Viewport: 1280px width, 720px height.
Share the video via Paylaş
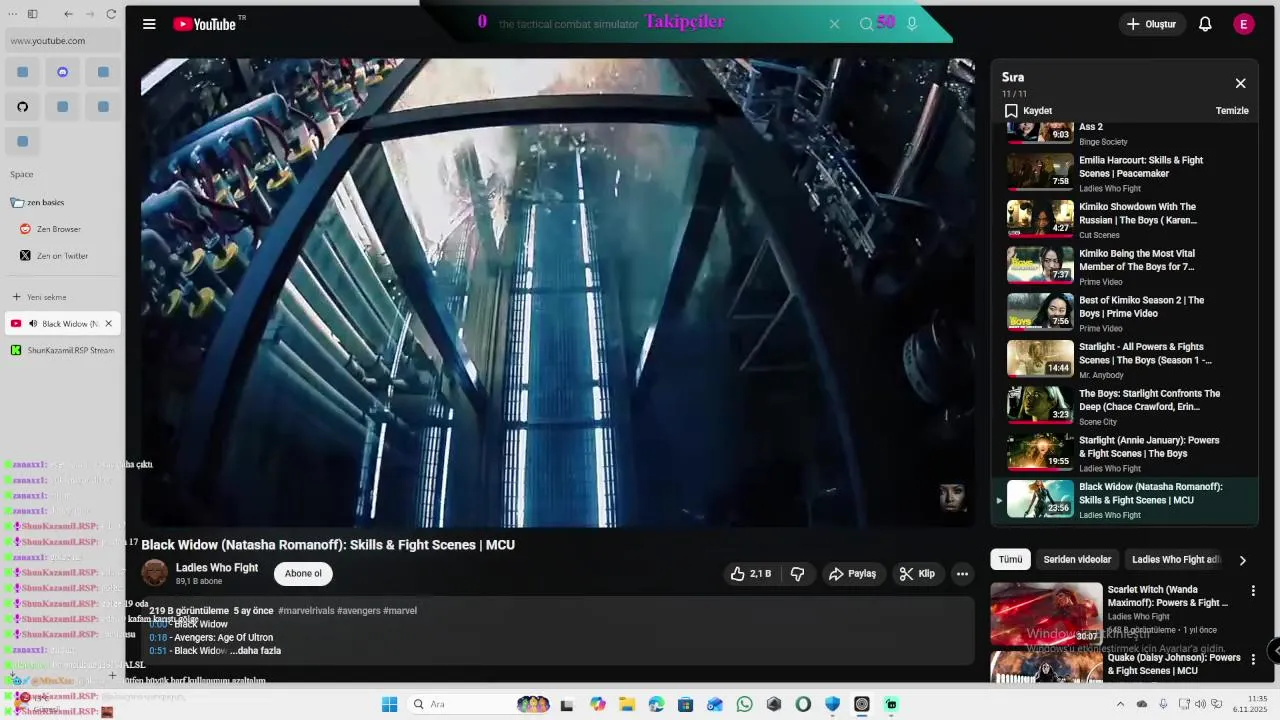click(852, 574)
